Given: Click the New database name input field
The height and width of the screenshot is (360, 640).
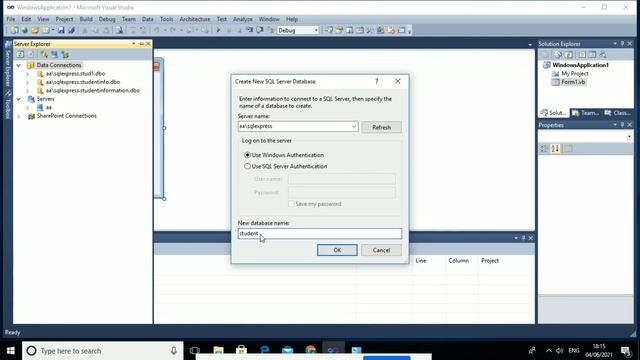Looking at the screenshot, I should coord(320,233).
